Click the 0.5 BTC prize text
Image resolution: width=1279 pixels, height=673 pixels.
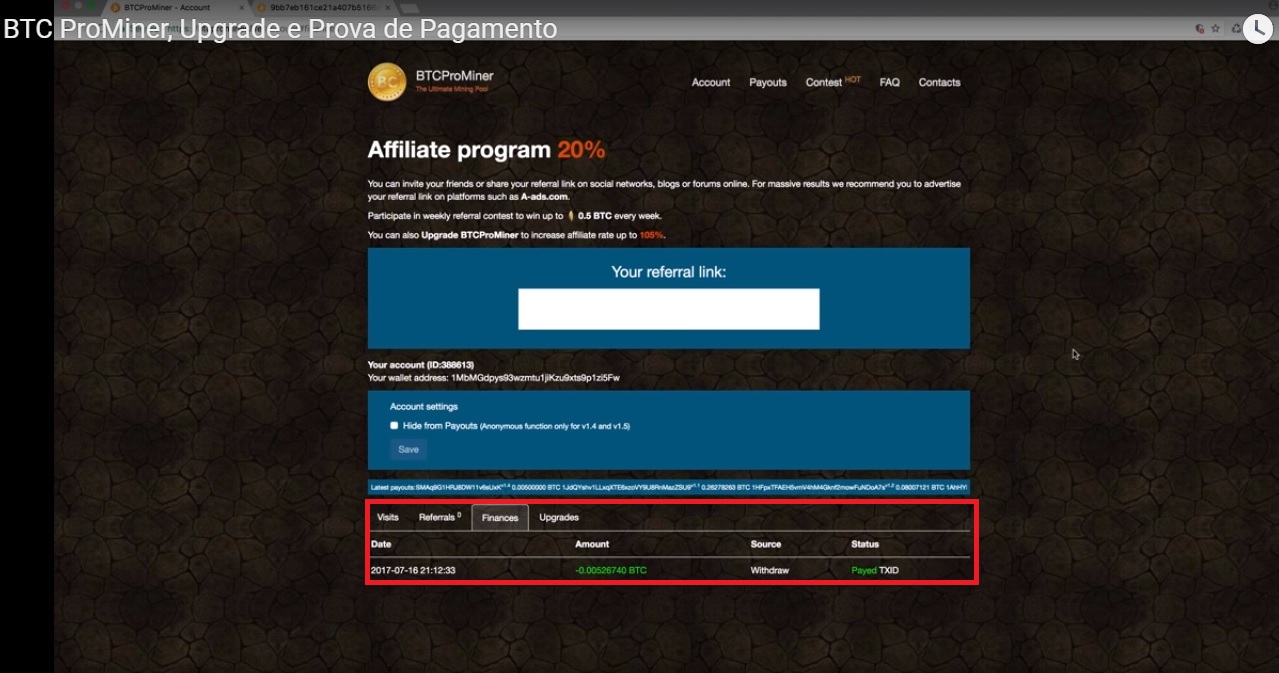point(598,216)
